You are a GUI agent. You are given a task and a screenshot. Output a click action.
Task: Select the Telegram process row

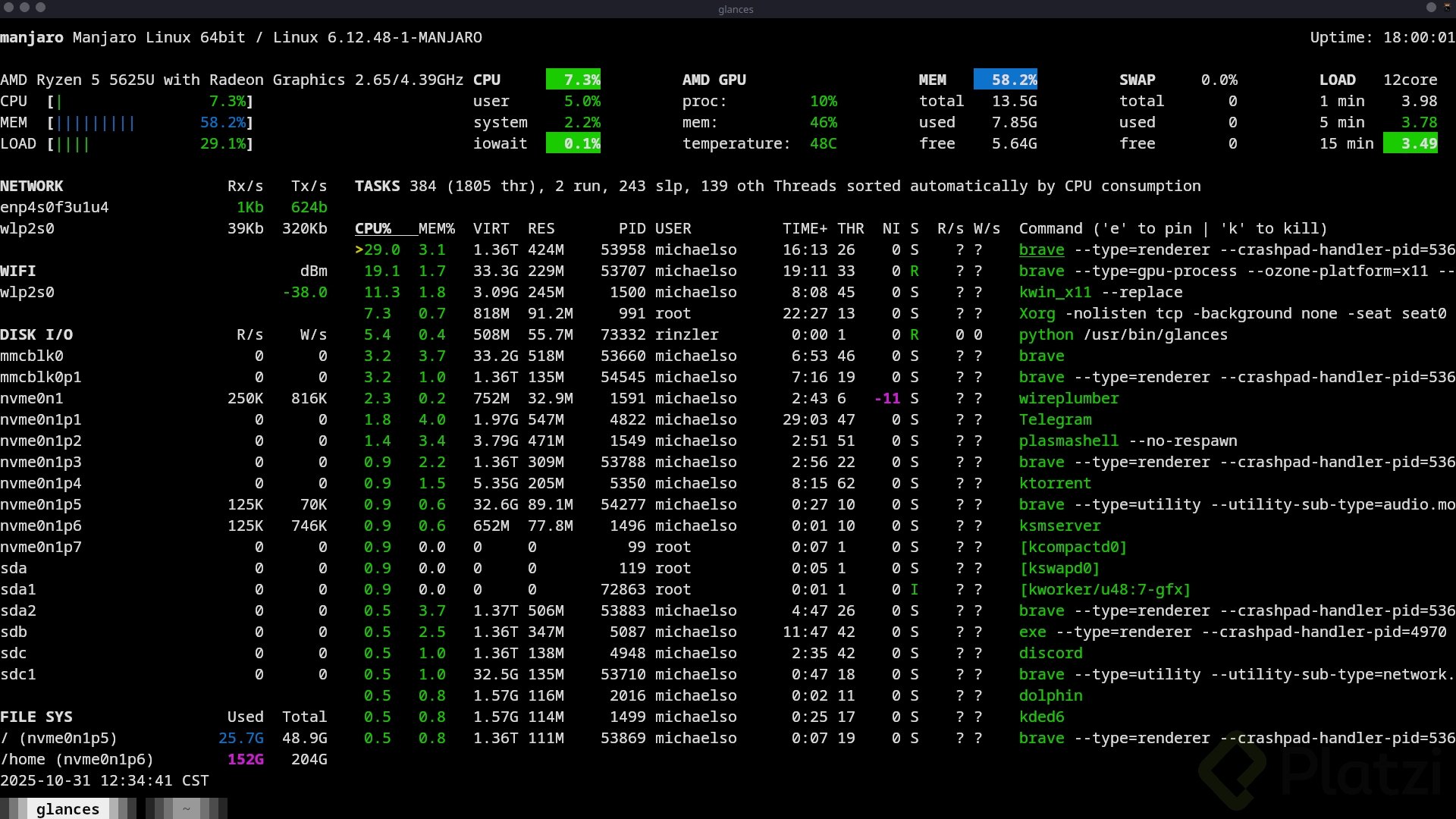[1055, 419]
